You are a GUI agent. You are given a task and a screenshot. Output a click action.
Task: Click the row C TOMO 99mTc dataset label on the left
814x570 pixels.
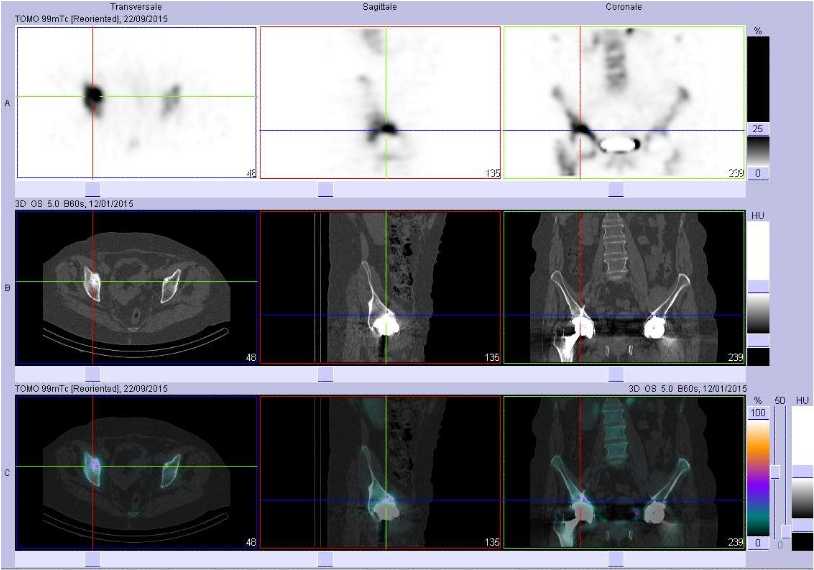pyautogui.click(x=91, y=388)
